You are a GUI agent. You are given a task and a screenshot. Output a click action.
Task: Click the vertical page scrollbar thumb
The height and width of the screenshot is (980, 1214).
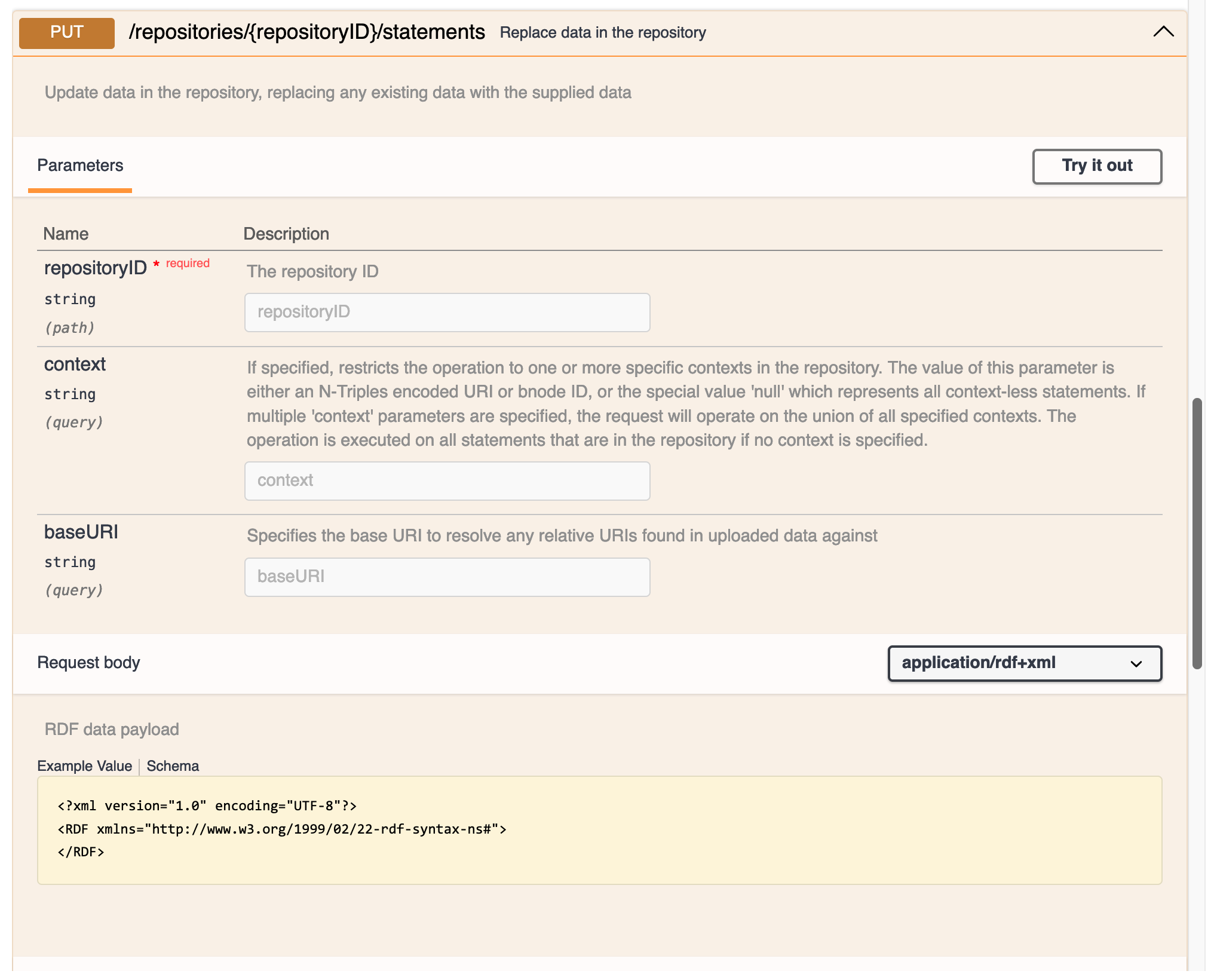pos(1197,533)
